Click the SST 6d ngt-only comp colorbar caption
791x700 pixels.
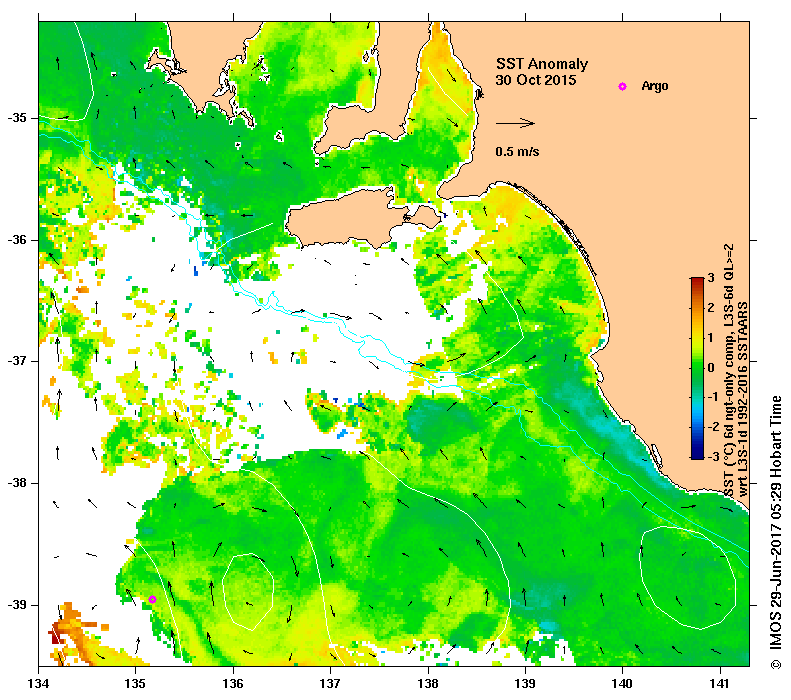point(728,371)
